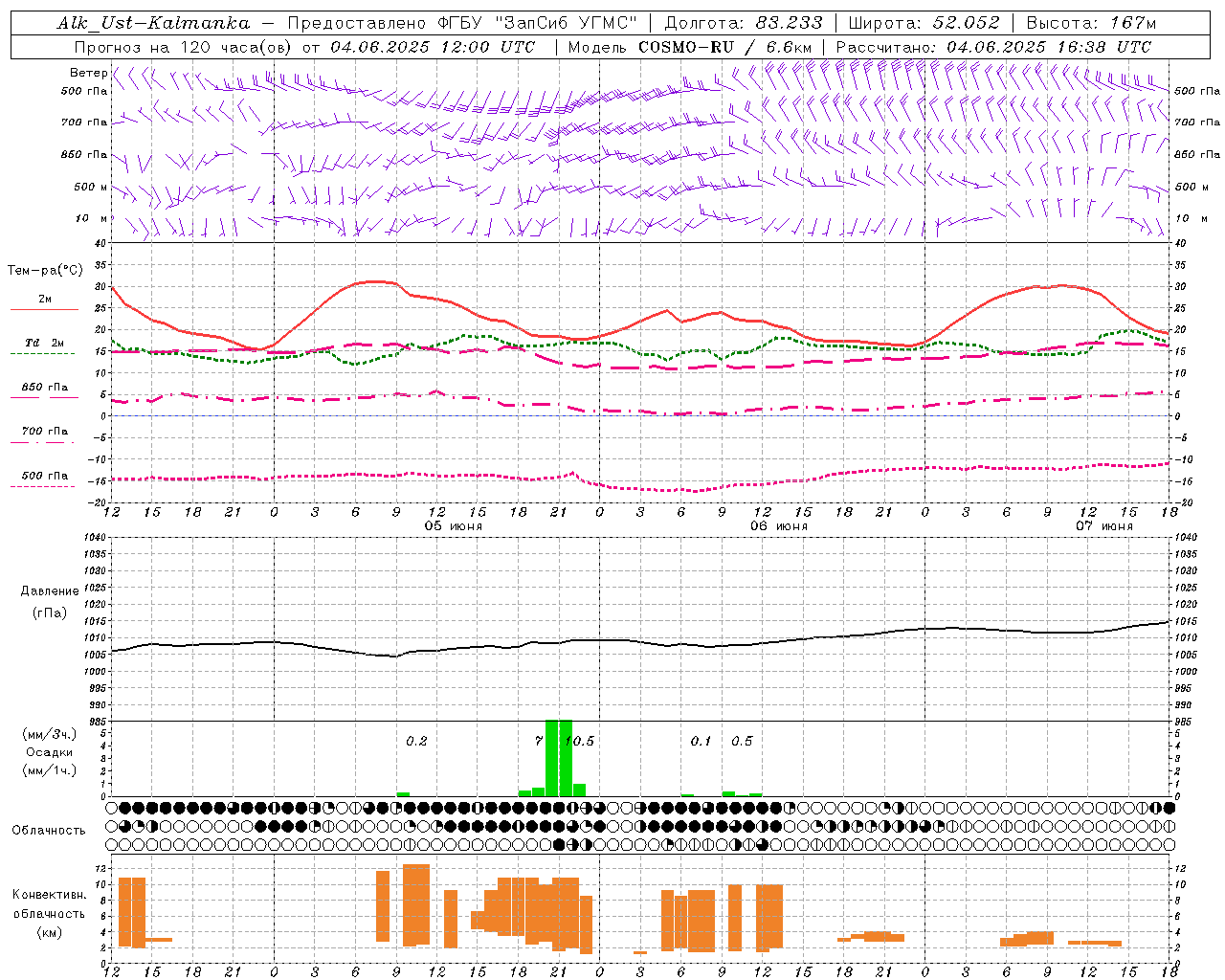Click the 06 июня date label
1225x980 pixels.
(779, 526)
